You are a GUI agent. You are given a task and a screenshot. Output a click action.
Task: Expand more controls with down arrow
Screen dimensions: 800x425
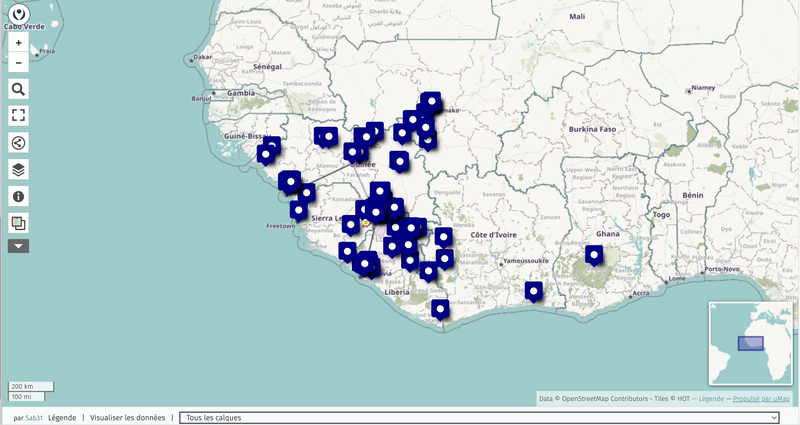(18, 246)
